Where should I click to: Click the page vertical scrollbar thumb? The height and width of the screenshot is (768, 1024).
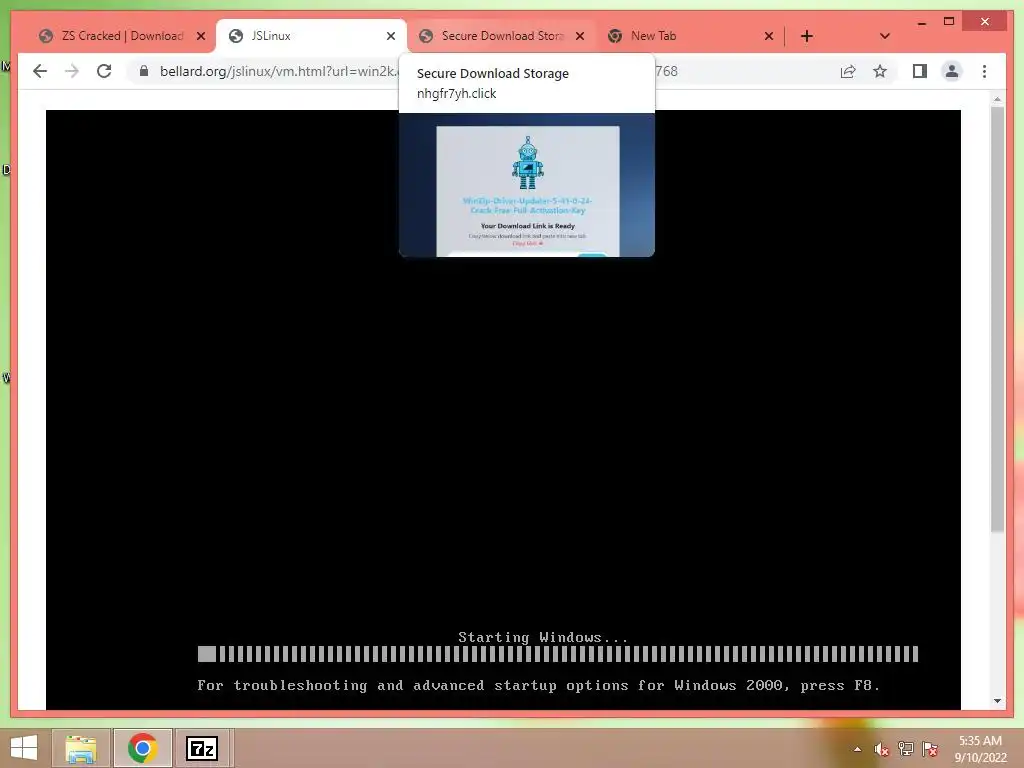tap(997, 319)
